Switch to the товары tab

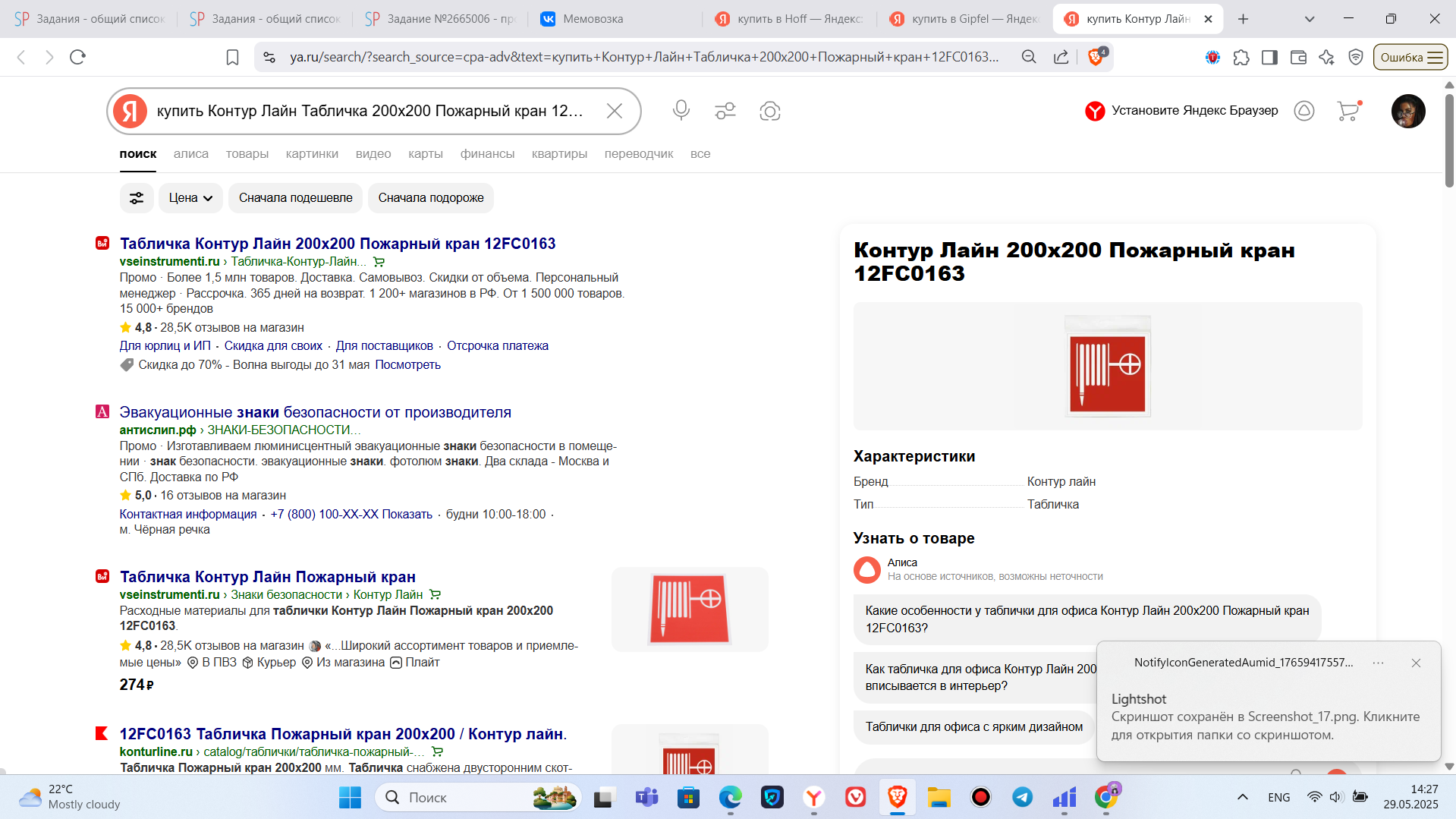click(247, 154)
